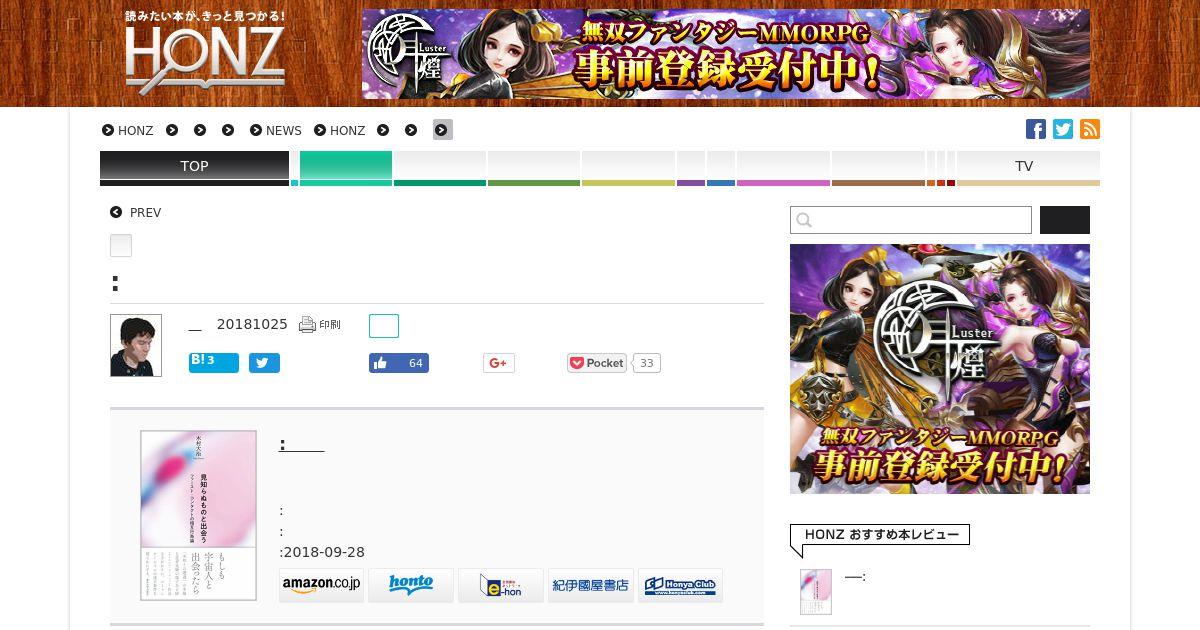Click the highlighted gray arrow nav icon
The width and height of the screenshot is (1200, 630).
[x=443, y=130]
